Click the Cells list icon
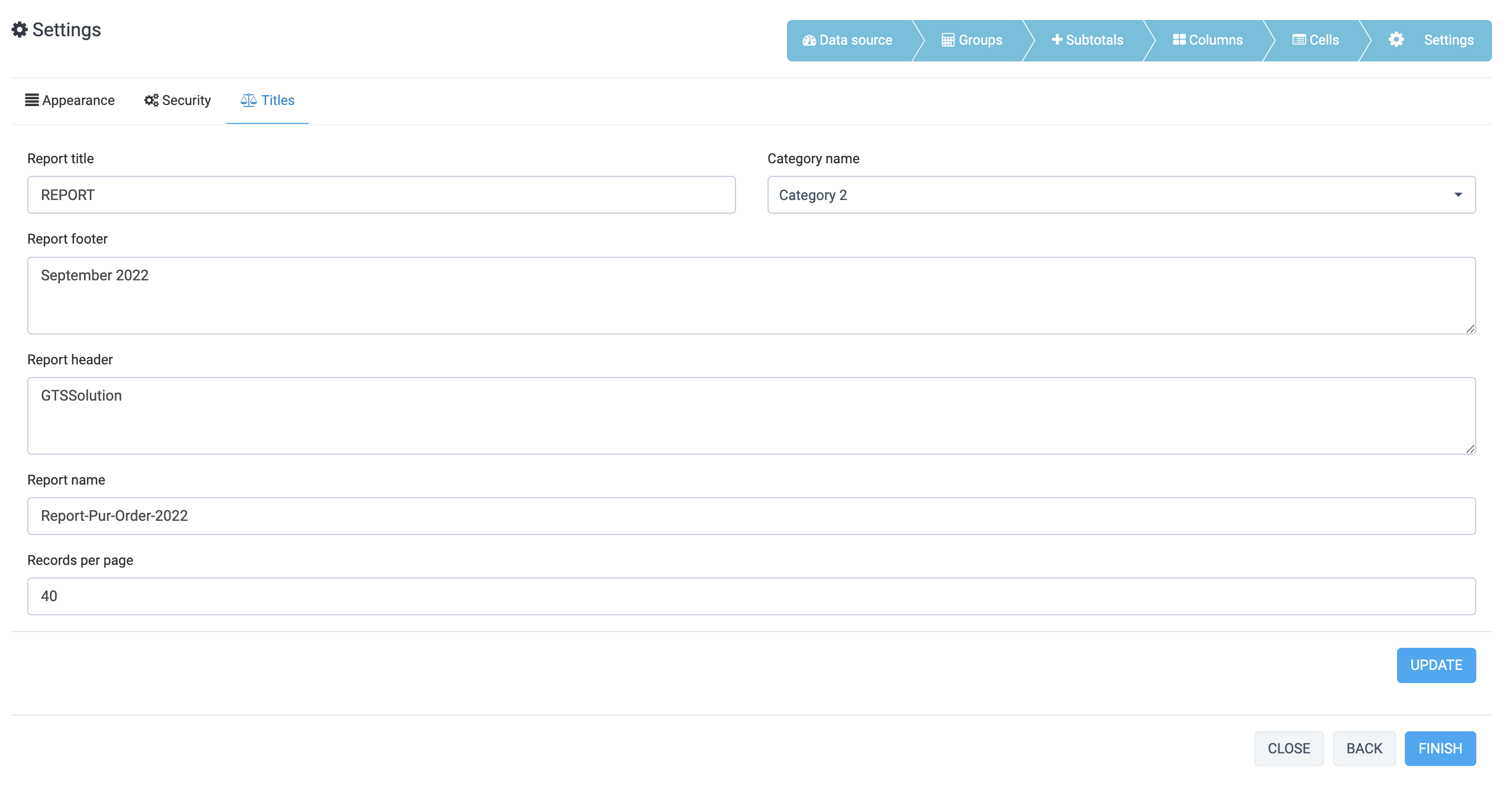Image resolution: width=1512 pixels, height=798 pixels. click(1299, 40)
